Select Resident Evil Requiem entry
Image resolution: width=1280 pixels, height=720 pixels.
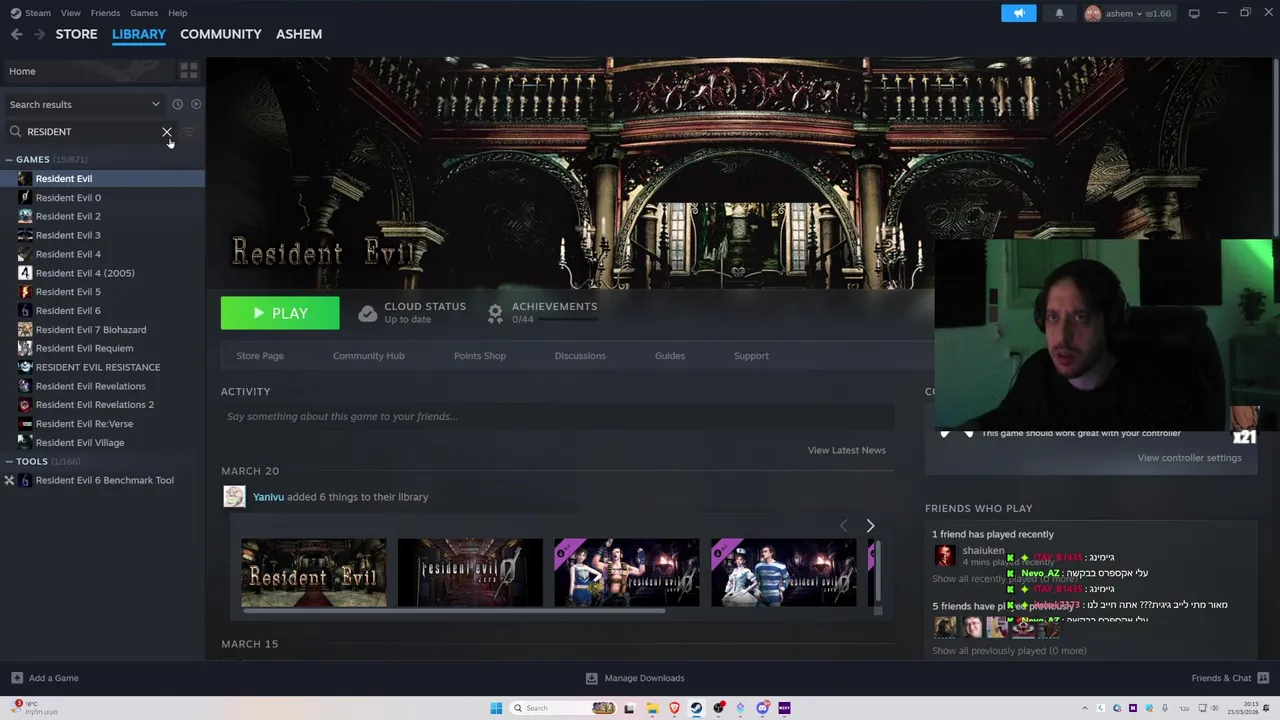[x=84, y=348]
